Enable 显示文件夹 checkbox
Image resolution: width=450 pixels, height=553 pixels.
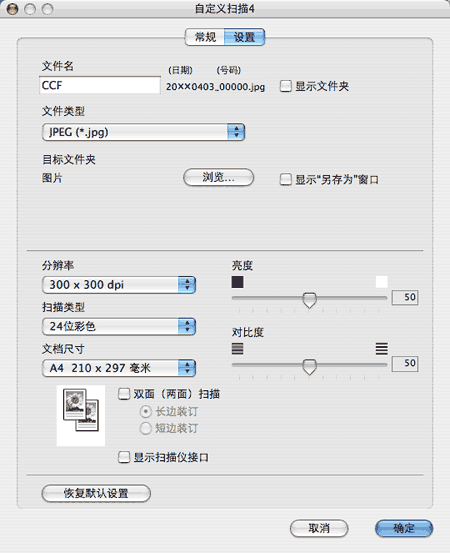point(285,86)
